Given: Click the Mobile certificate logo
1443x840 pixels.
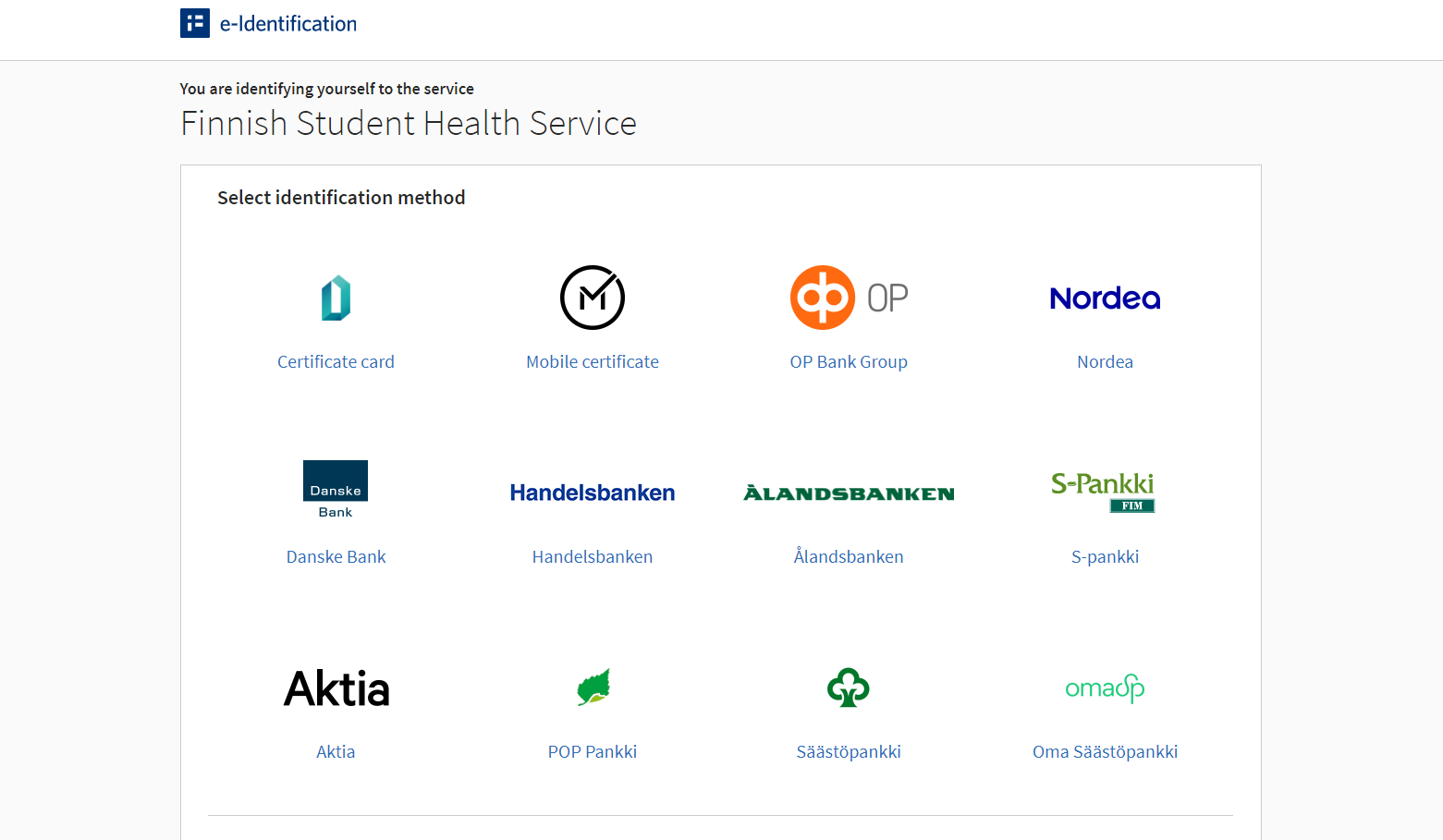Looking at the screenshot, I should (x=592, y=298).
